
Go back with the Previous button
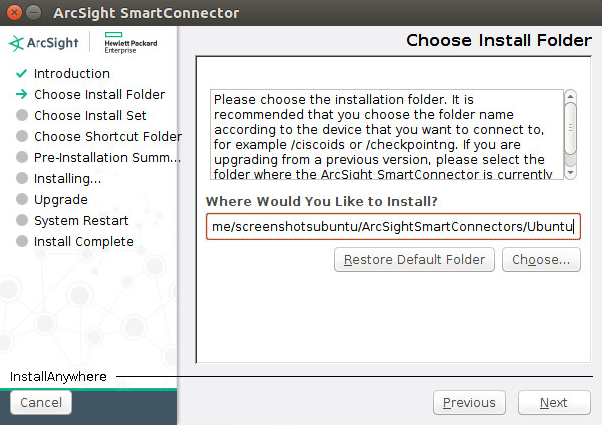pyautogui.click(x=468, y=403)
